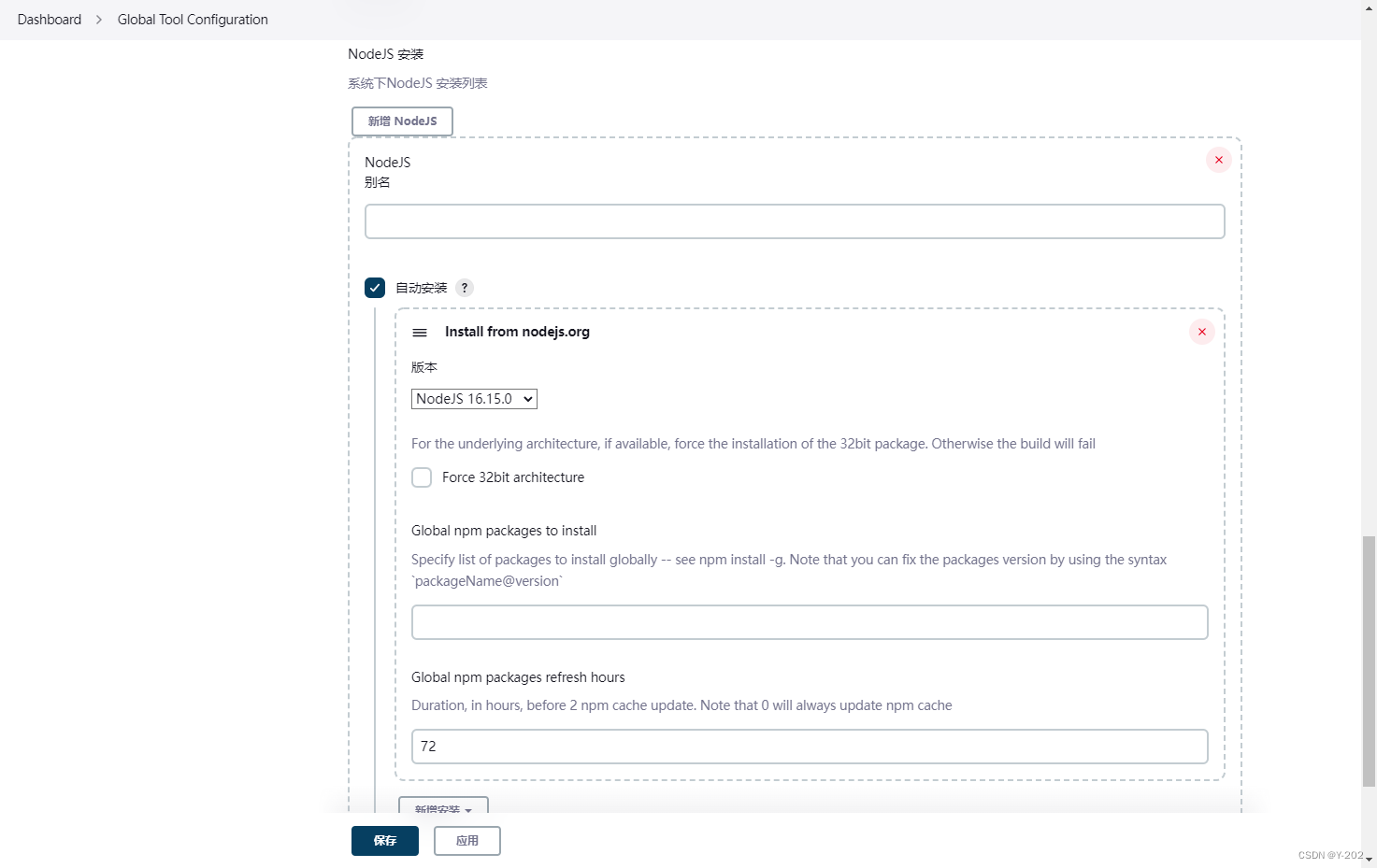
Task: Click the 版本 label
Action: tap(424, 367)
